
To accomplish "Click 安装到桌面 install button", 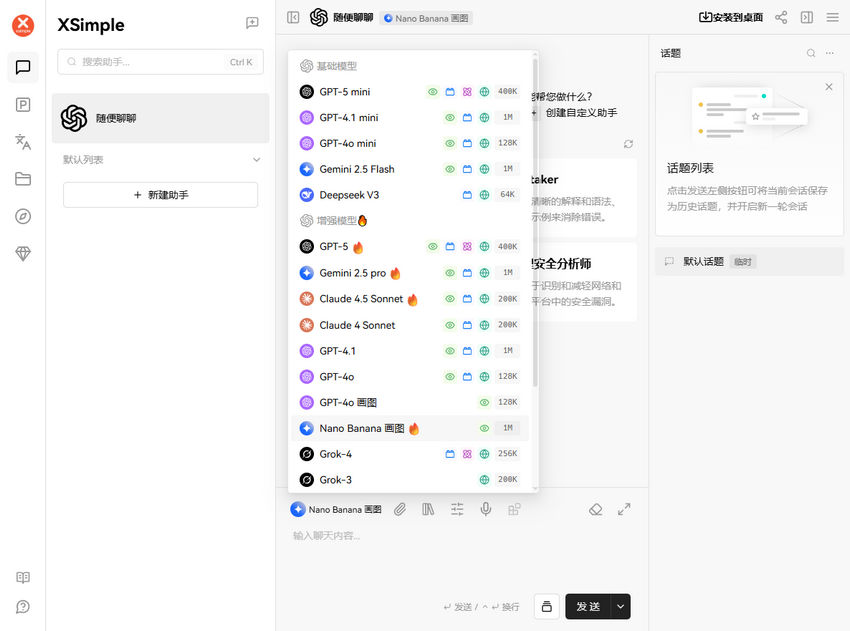I will [x=730, y=17].
